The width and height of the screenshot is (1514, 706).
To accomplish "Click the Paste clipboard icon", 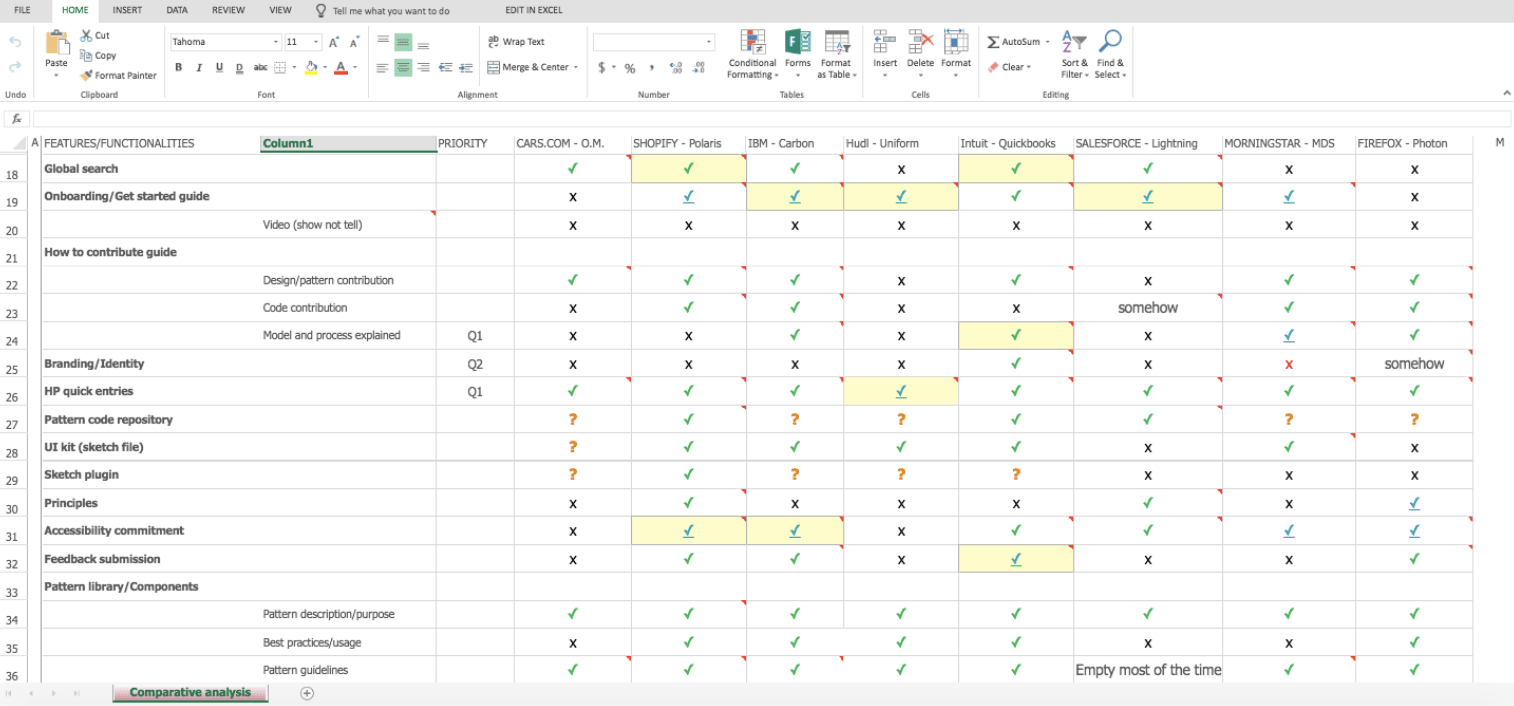I will pos(57,42).
